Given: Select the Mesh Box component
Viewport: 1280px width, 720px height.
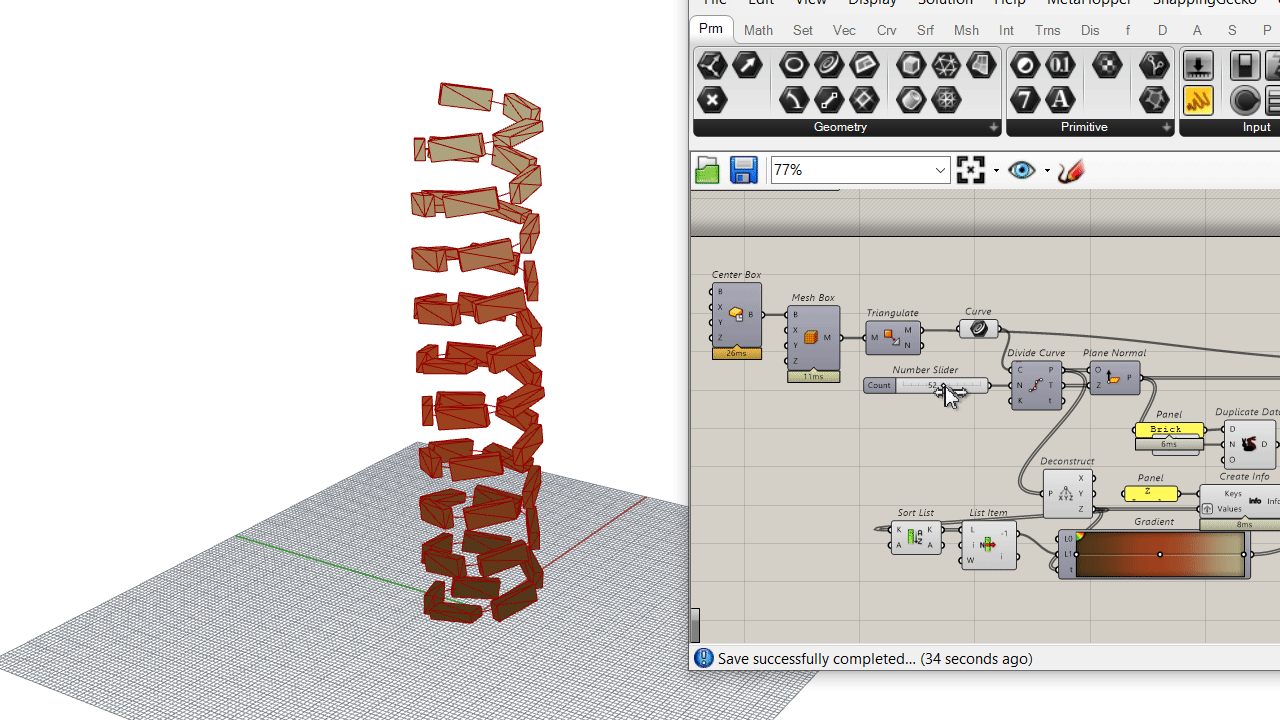Looking at the screenshot, I should coord(813,338).
